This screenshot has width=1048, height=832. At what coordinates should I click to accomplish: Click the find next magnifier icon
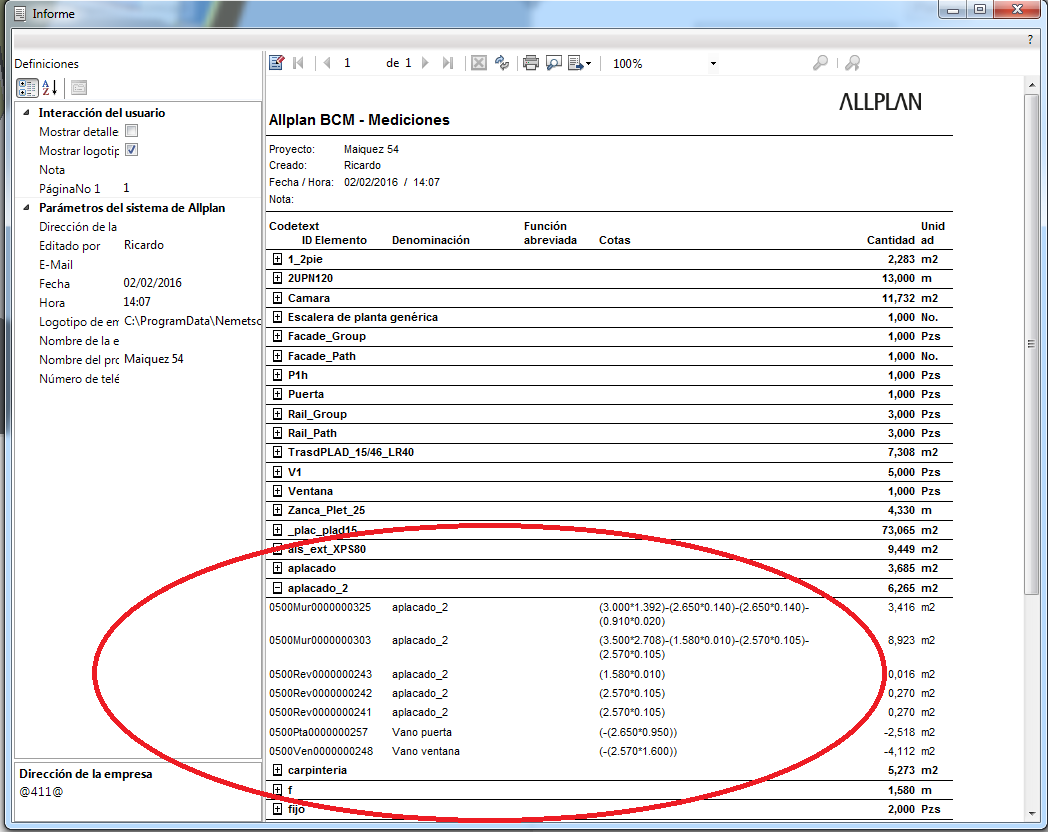pos(852,63)
